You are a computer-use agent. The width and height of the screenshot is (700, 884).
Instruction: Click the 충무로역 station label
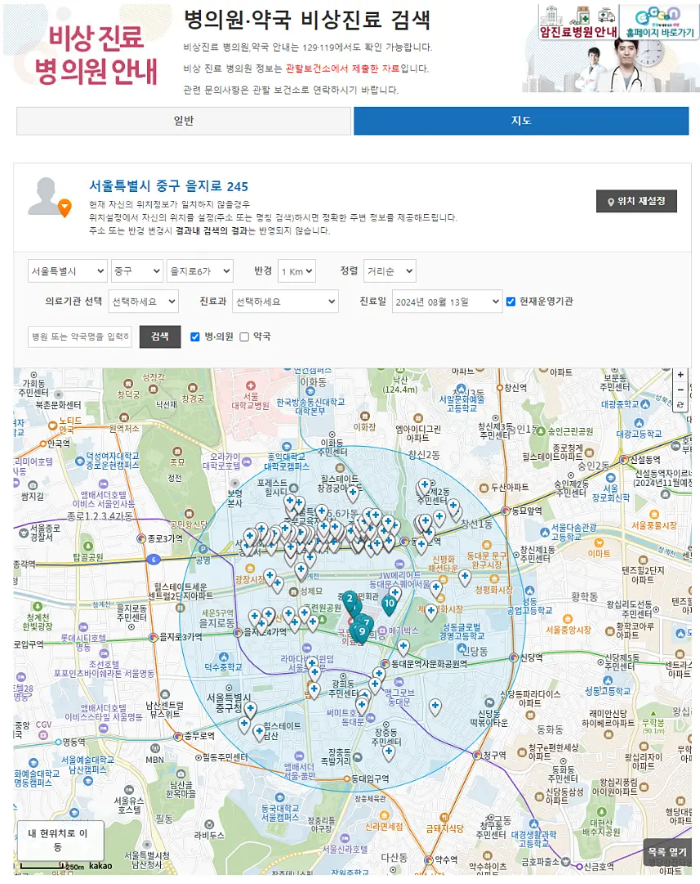(x=199, y=736)
